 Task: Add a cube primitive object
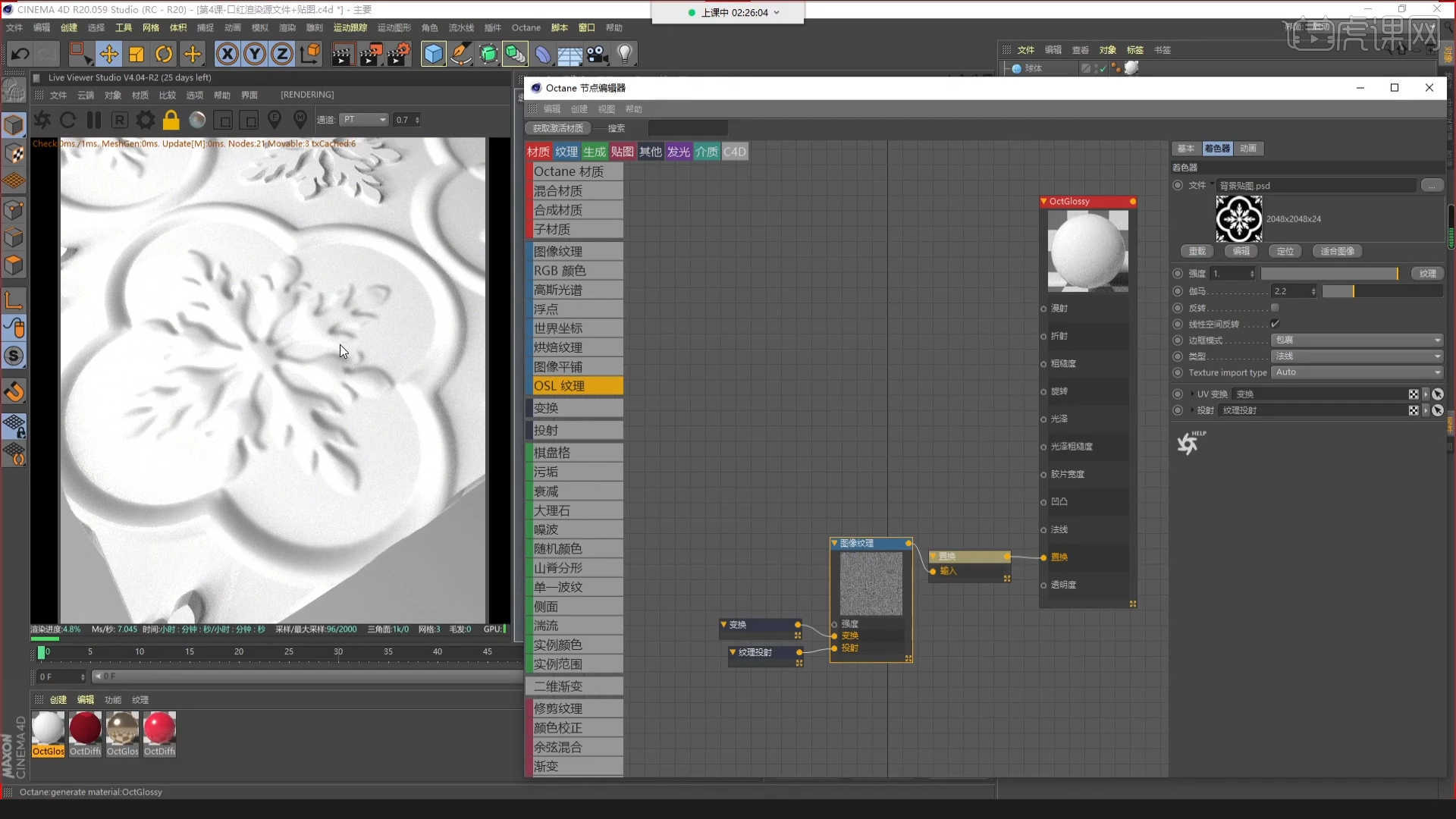[433, 54]
